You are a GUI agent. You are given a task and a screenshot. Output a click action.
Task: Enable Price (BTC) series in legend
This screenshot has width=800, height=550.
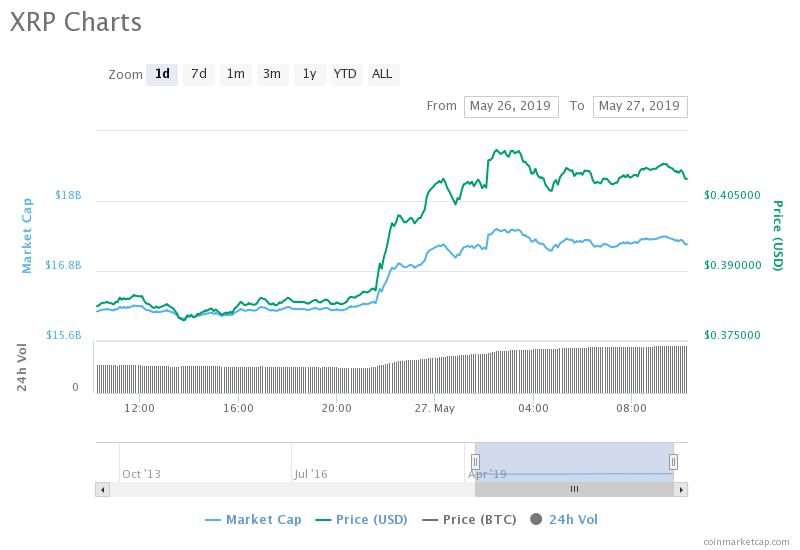click(469, 520)
